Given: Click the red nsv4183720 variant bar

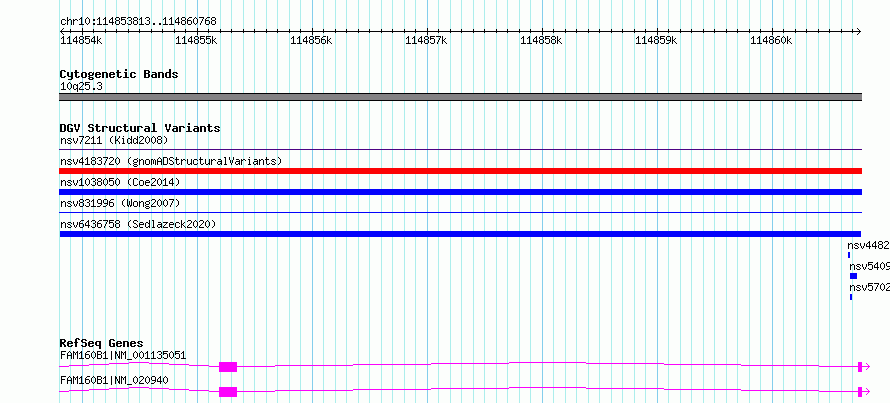Looking at the screenshot, I should pyautogui.click(x=461, y=171).
